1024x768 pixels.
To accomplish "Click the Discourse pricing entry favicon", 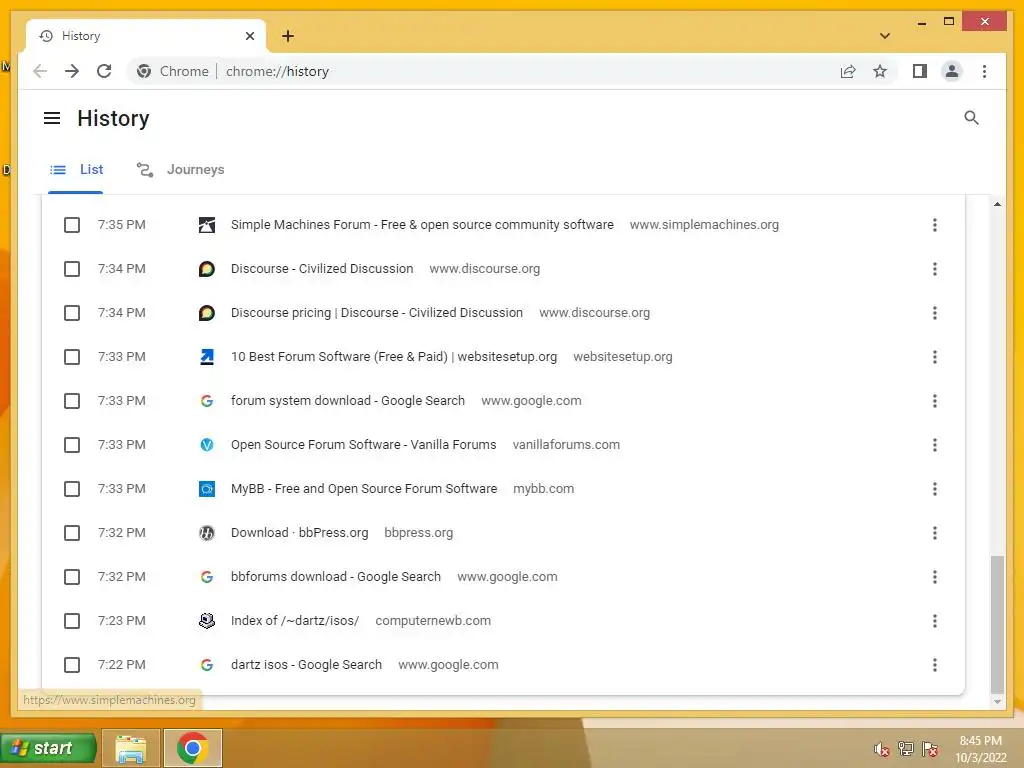I will (x=206, y=313).
